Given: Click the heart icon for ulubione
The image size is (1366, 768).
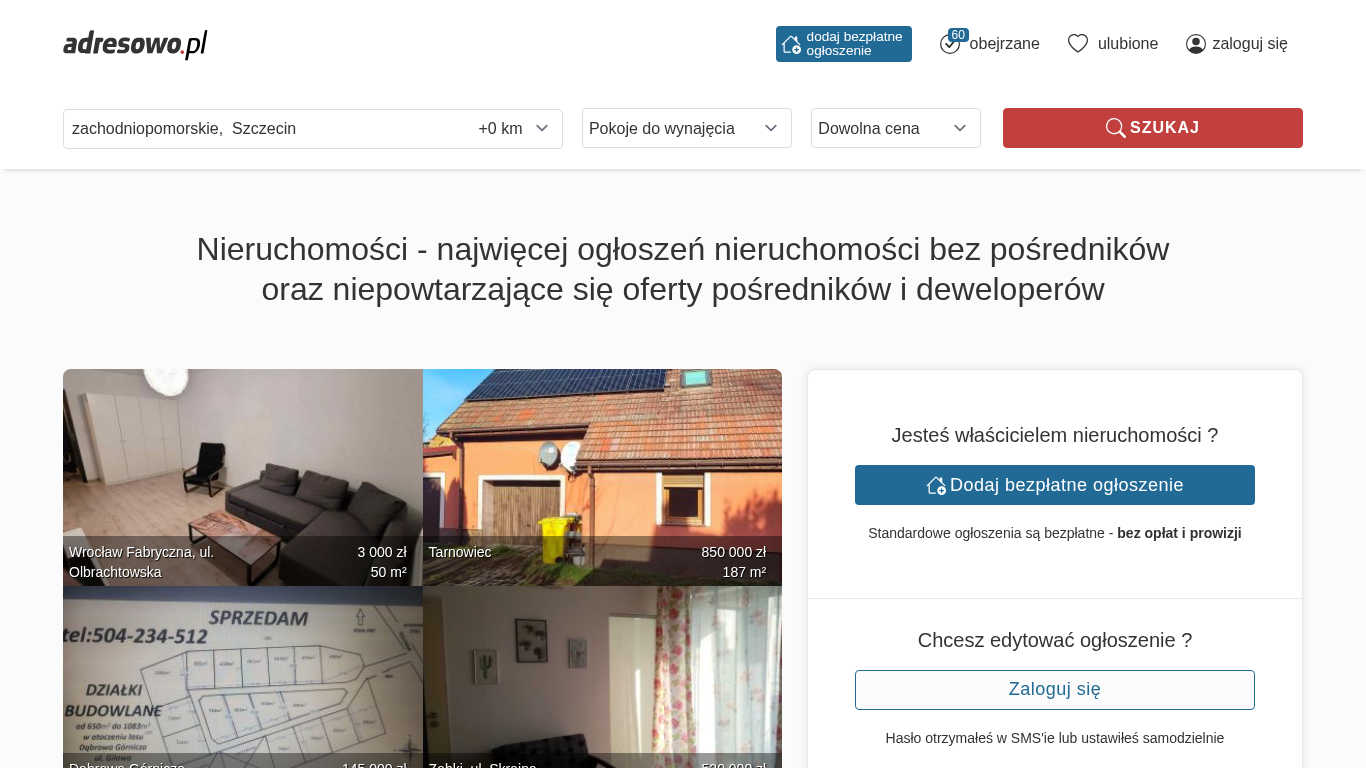Looking at the screenshot, I should tap(1078, 44).
